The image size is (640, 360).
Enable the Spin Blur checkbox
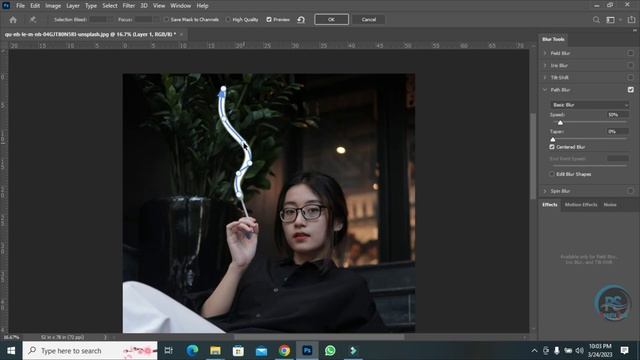pos(631,191)
